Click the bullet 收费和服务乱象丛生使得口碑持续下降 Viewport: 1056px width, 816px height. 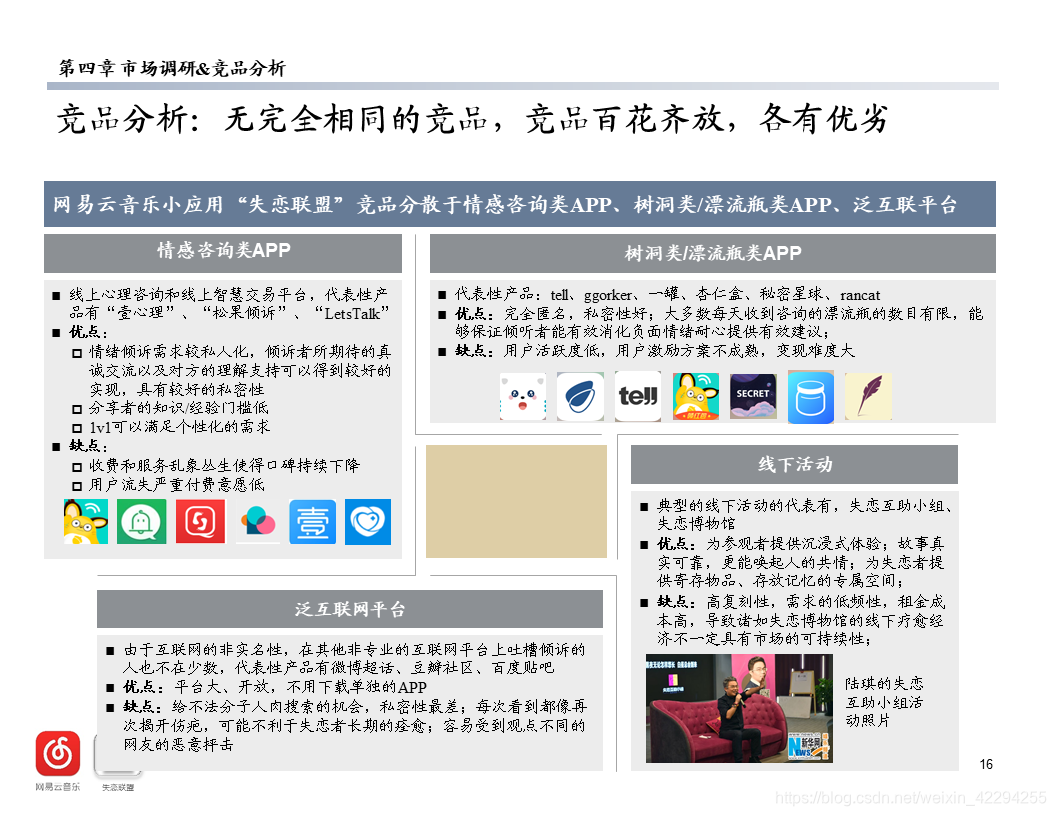[x=224, y=465]
